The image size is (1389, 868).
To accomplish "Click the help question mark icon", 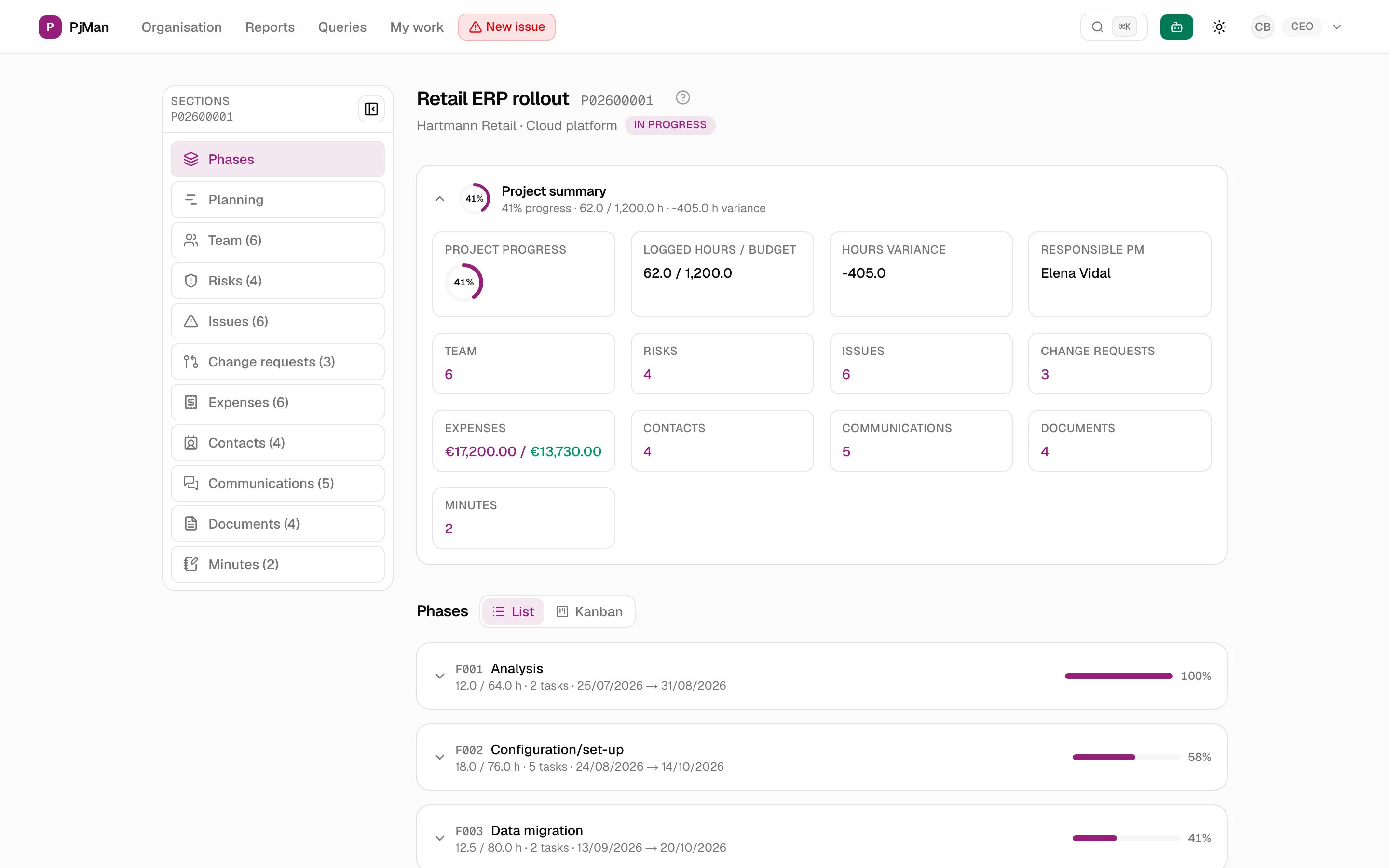I will coord(682,97).
